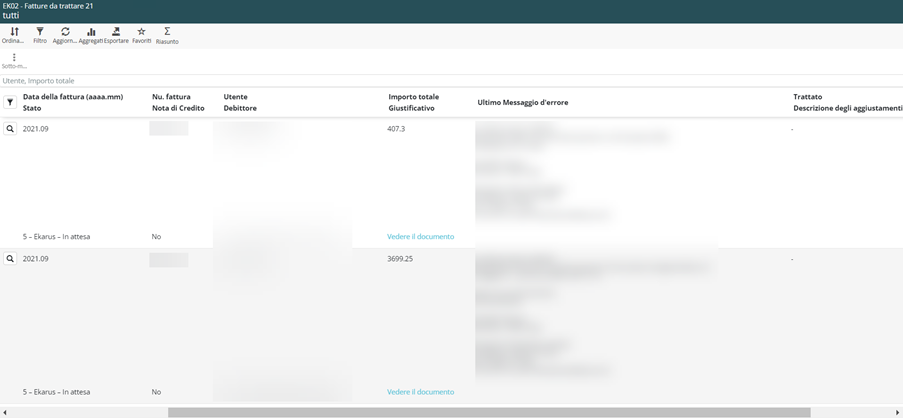The width and height of the screenshot is (903, 418).
Task: Open Vedere il documento link for second invoice
Action: [x=420, y=392]
